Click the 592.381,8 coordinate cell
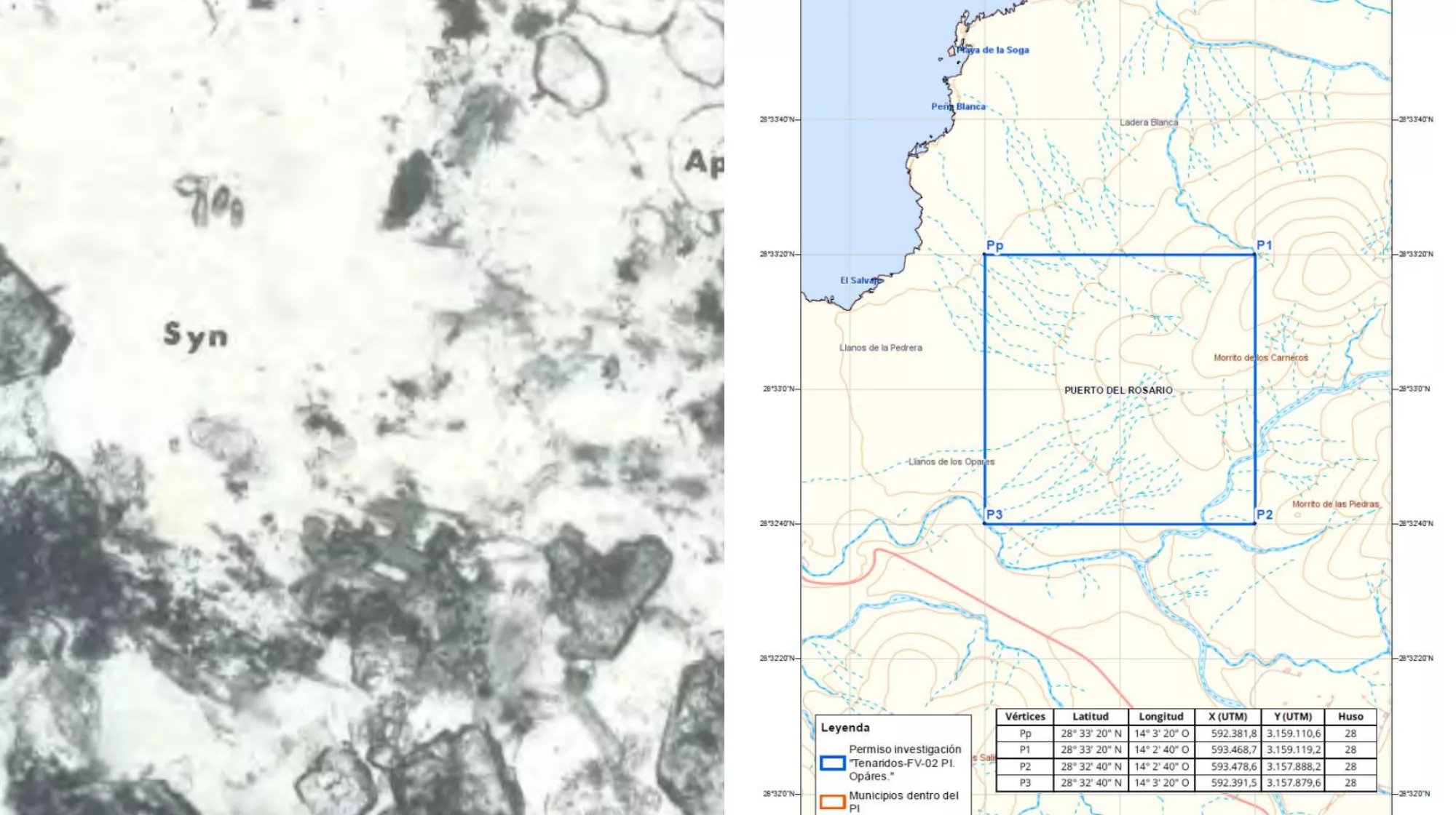Screen dimensions: 1456x815 pyautogui.click(x=1233, y=733)
